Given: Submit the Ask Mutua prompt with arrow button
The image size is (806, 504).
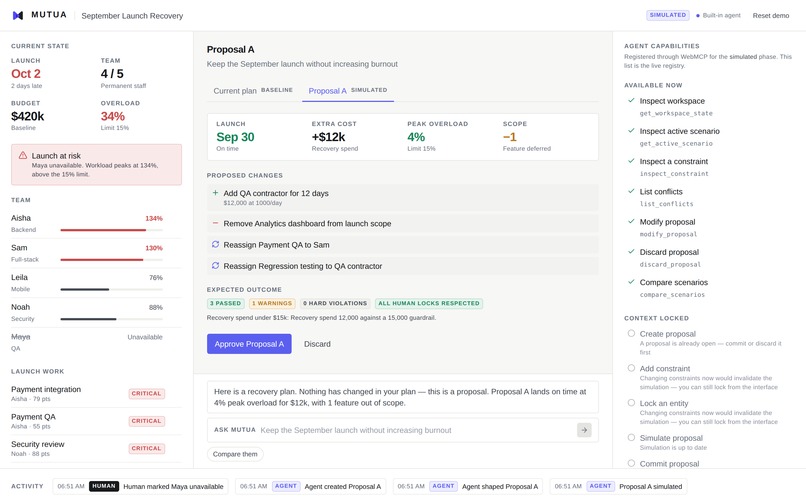Looking at the screenshot, I should click(x=584, y=430).
